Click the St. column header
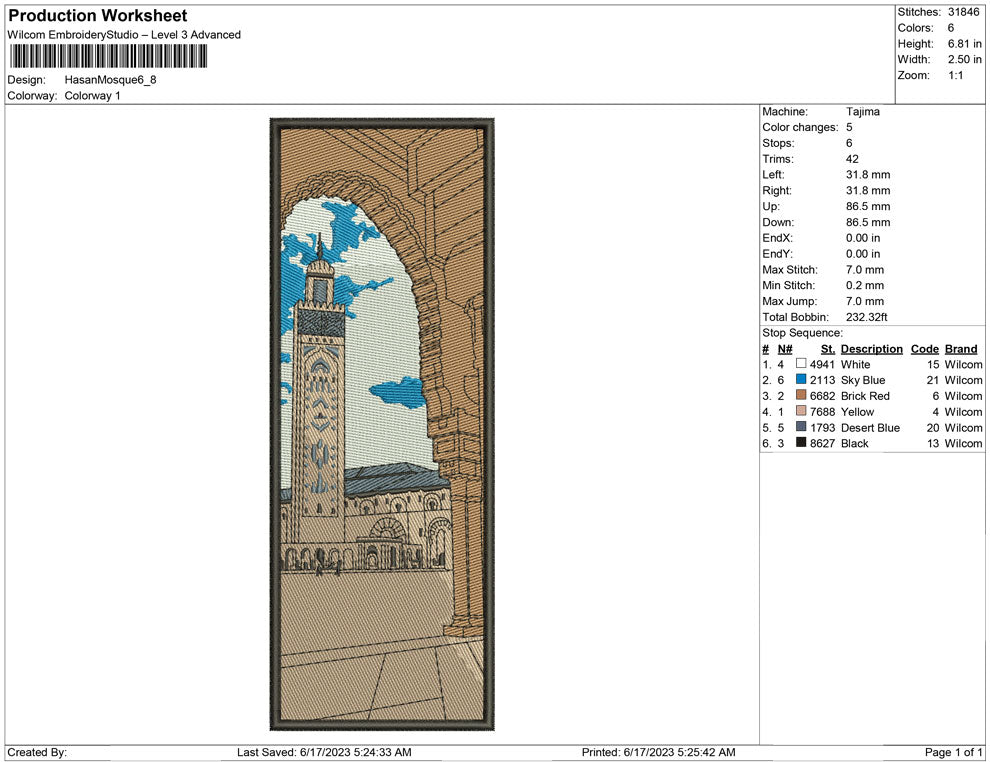The image size is (990, 762). tap(827, 349)
